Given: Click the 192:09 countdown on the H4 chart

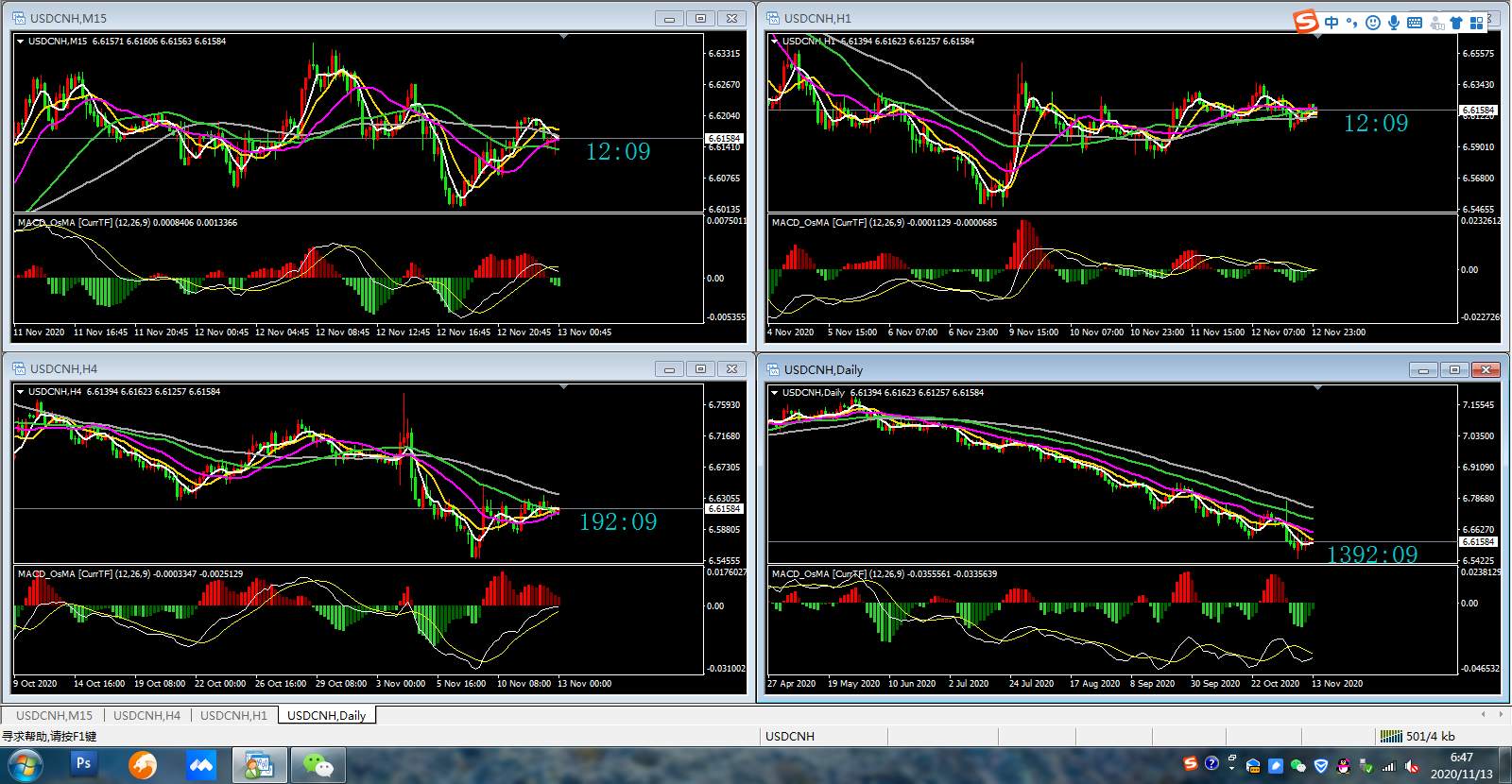Looking at the screenshot, I should (618, 521).
